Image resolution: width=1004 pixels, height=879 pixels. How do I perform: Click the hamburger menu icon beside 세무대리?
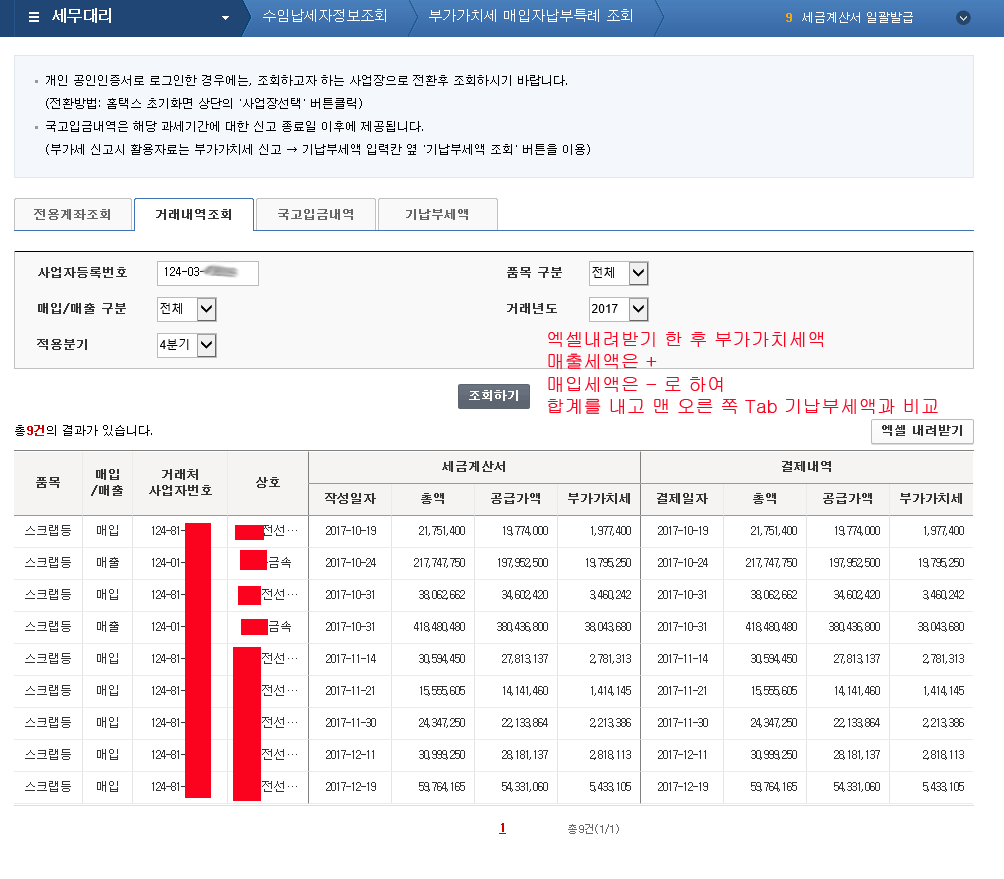[34, 17]
